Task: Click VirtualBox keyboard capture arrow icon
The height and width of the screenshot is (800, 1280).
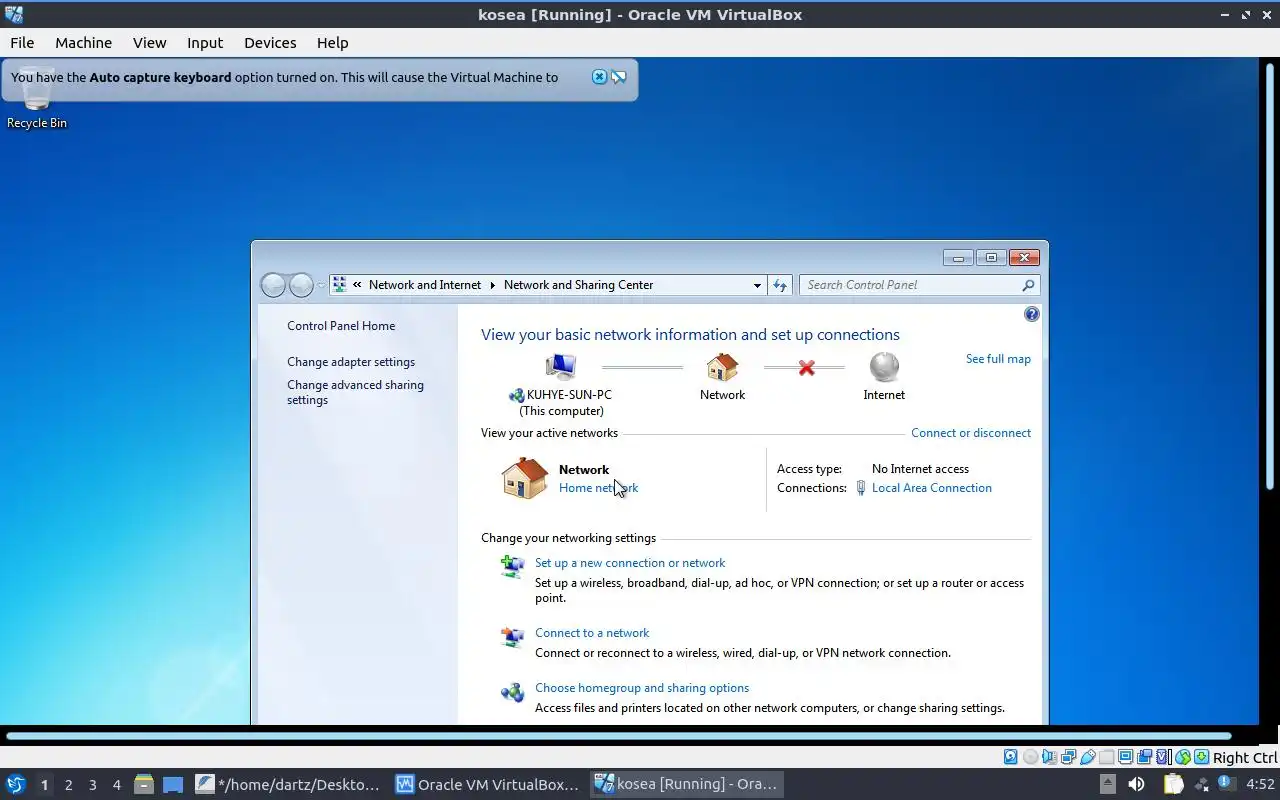Action: (x=1202, y=757)
